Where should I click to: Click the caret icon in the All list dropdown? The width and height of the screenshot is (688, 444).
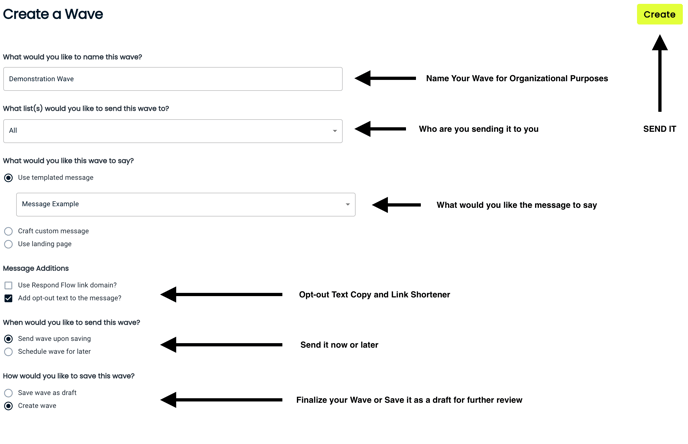pos(335,131)
